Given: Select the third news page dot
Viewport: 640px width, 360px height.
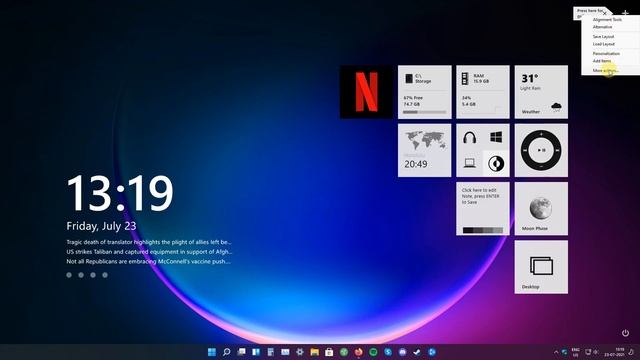Looking at the screenshot, I should (93, 275).
